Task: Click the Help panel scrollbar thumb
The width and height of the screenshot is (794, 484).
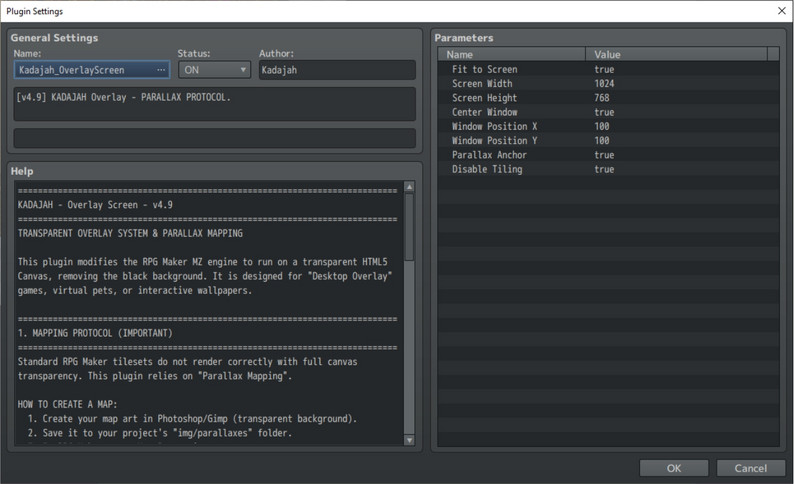Action: click(409, 227)
